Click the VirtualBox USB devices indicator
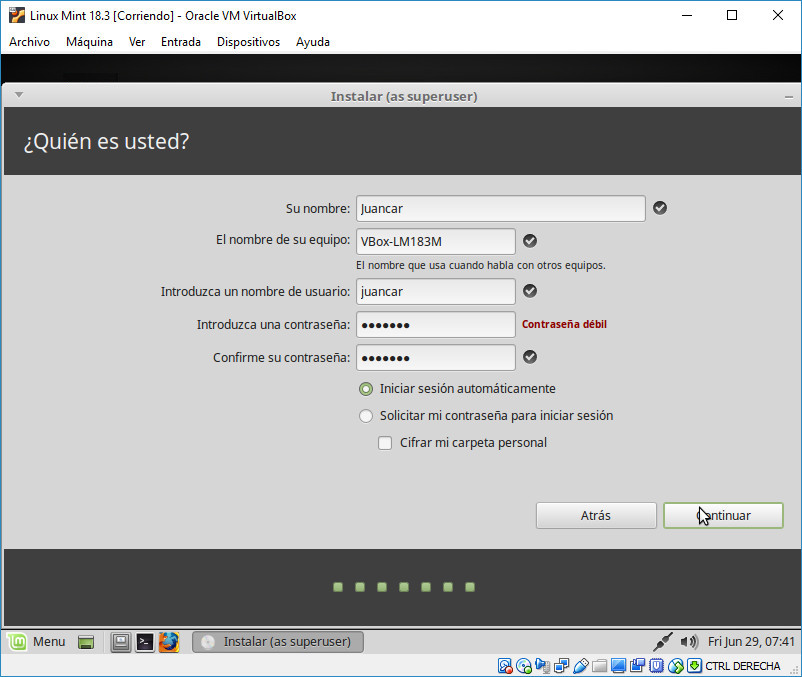 pyautogui.click(x=581, y=666)
